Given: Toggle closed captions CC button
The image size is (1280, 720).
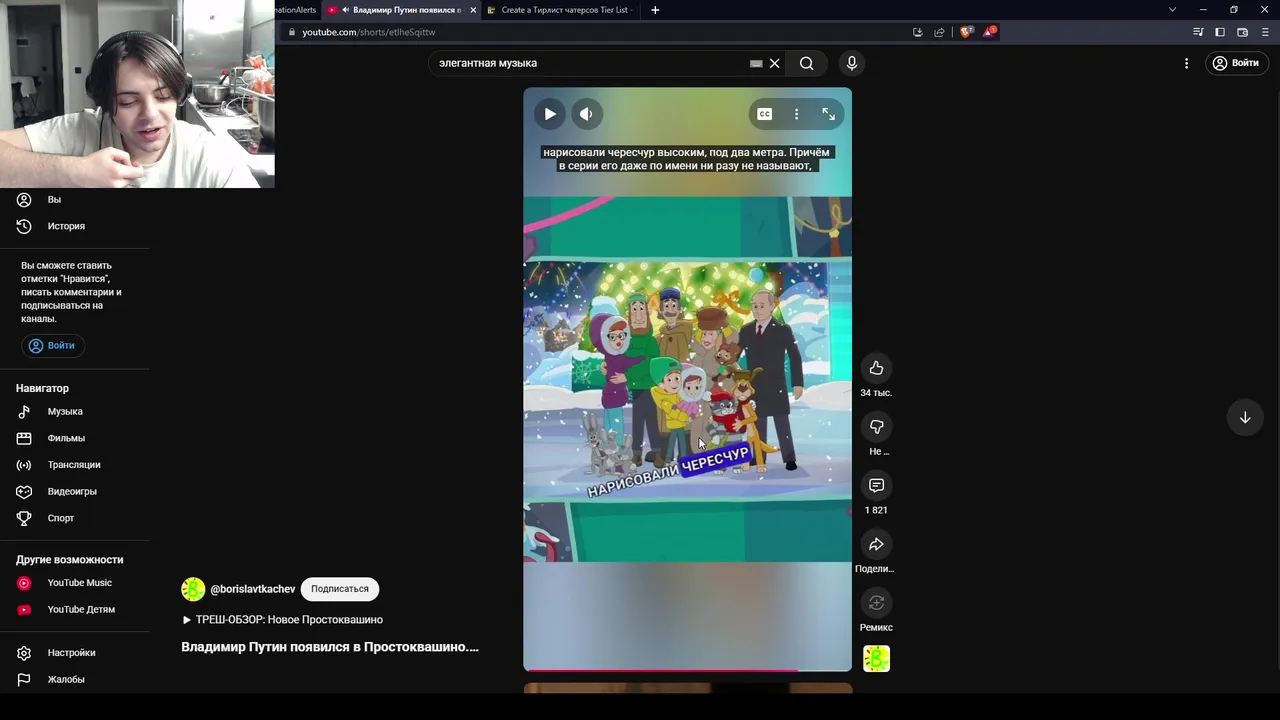Looking at the screenshot, I should coord(765,114).
